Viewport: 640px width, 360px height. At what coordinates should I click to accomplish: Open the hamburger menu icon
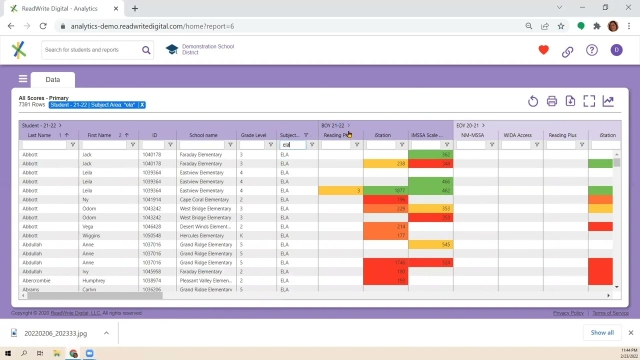[23, 79]
